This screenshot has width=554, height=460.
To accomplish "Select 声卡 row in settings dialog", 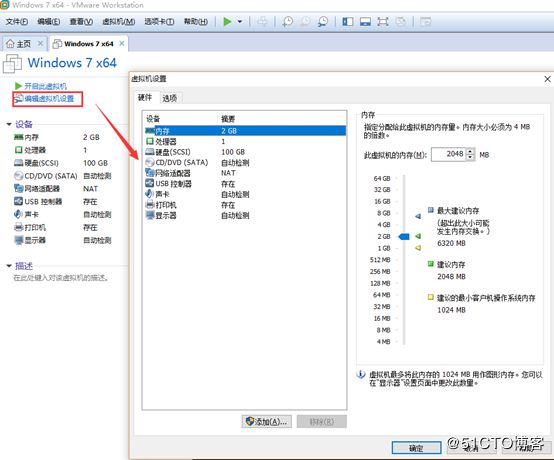I will pyautogui.click(x=245, y=194).
